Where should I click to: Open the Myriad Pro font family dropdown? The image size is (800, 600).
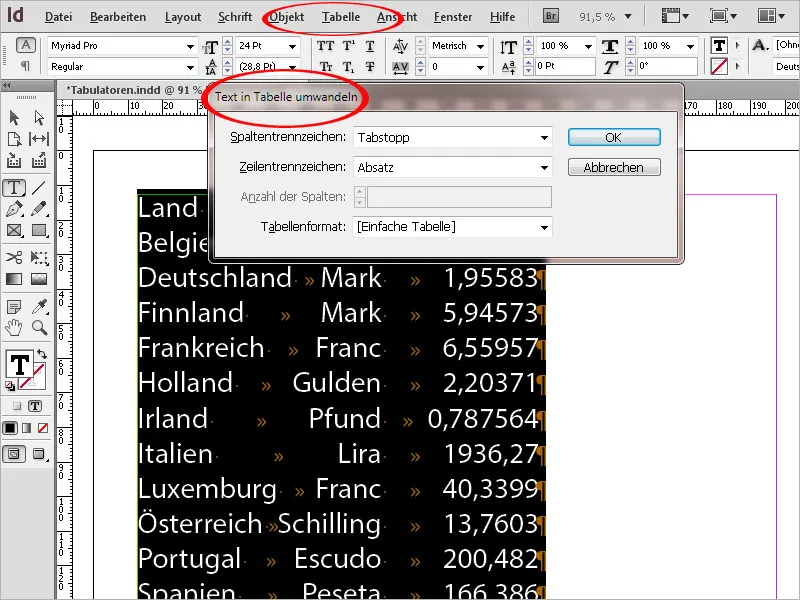click(190, 46)
